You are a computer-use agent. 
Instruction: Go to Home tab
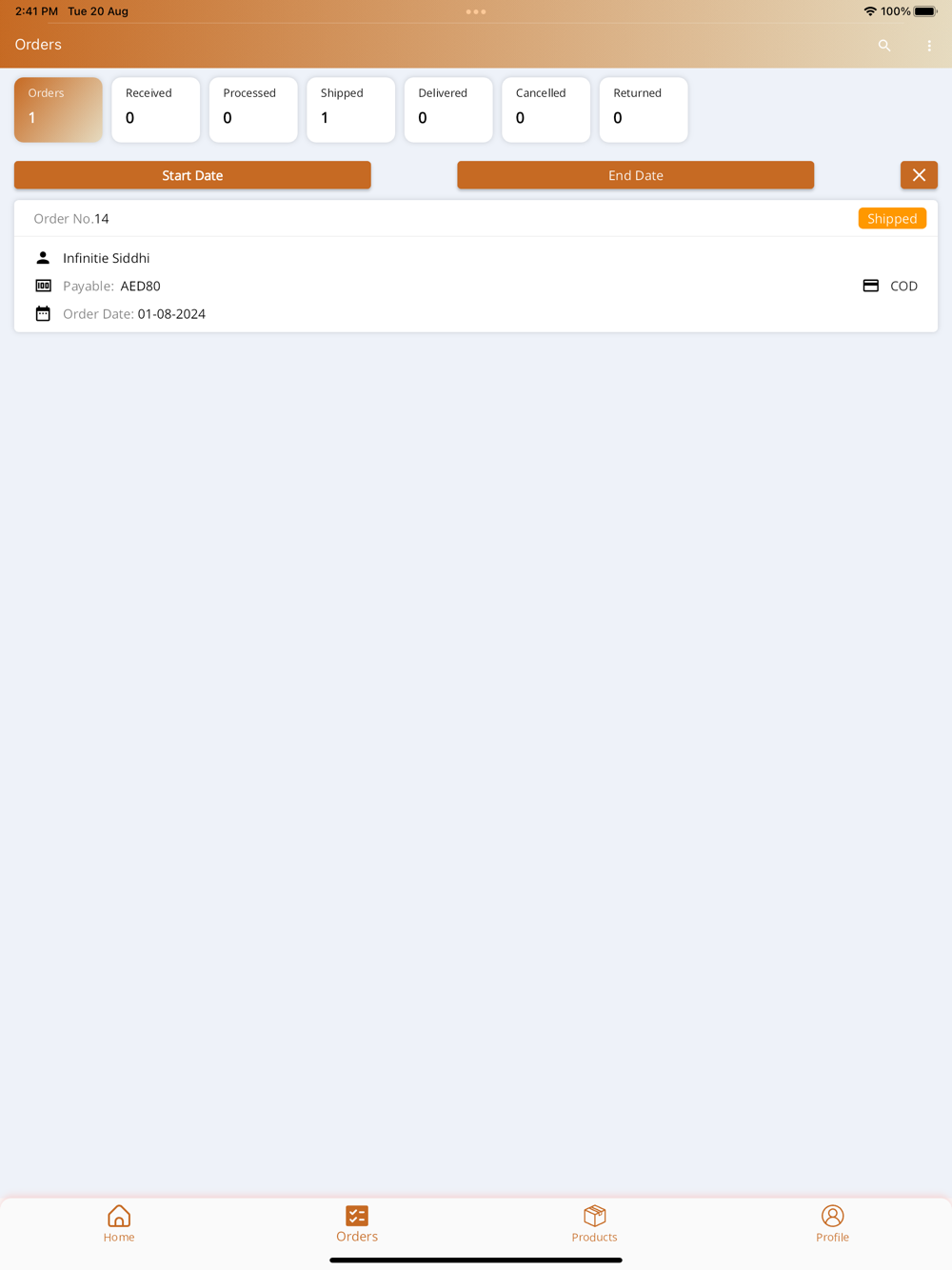(x=119, y=1224)
